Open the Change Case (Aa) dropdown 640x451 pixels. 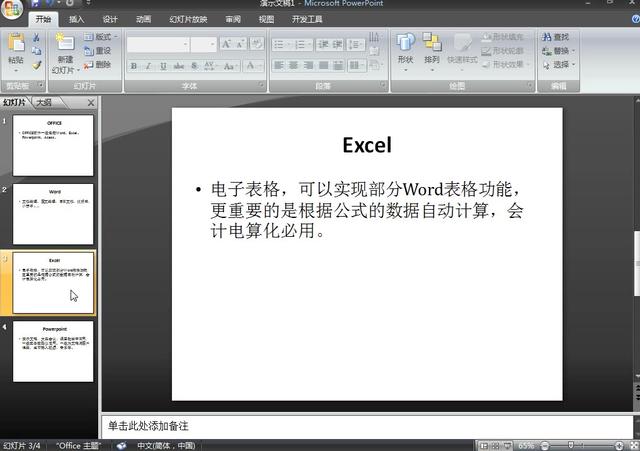click(230, 66)
